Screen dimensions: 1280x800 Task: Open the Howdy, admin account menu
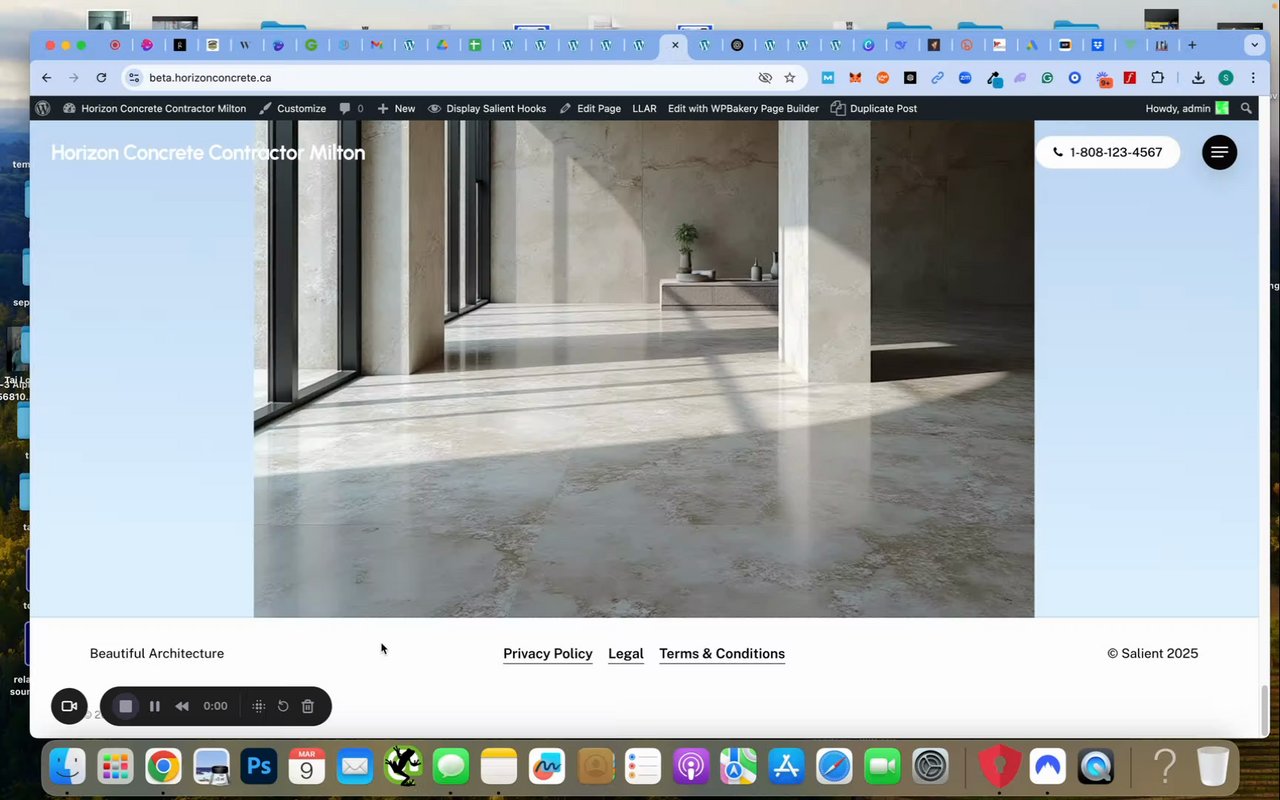1187,108
